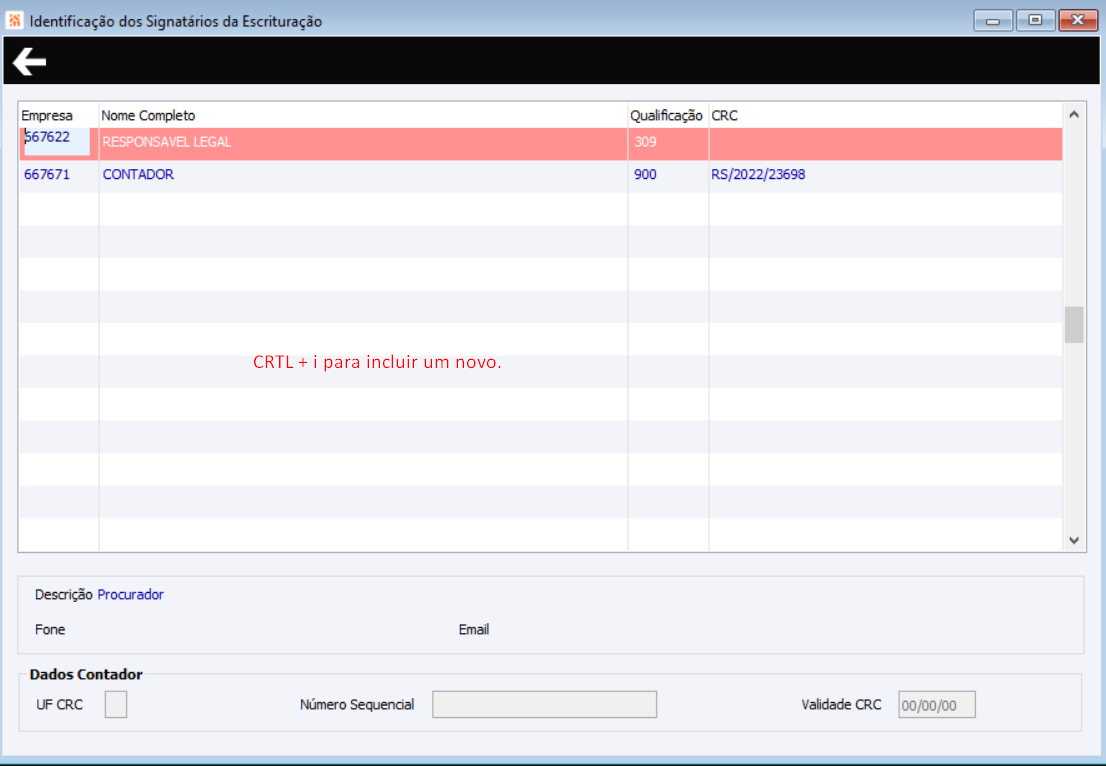Screen dimensions: 1106x766
Task: Select the CONTADOR name cell
Action: point(138,174)
